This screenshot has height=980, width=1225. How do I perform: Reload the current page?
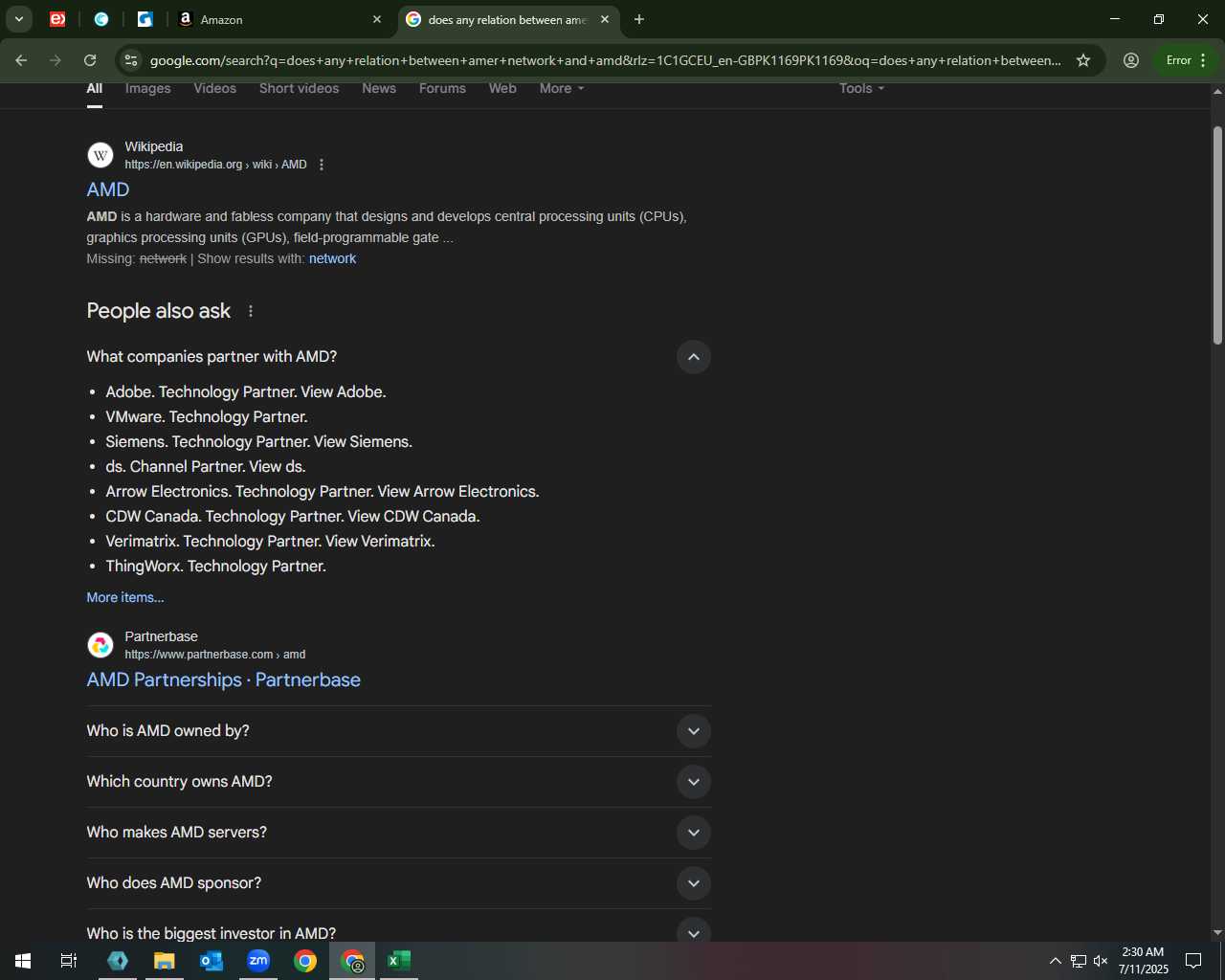click(x=90, y=60)
